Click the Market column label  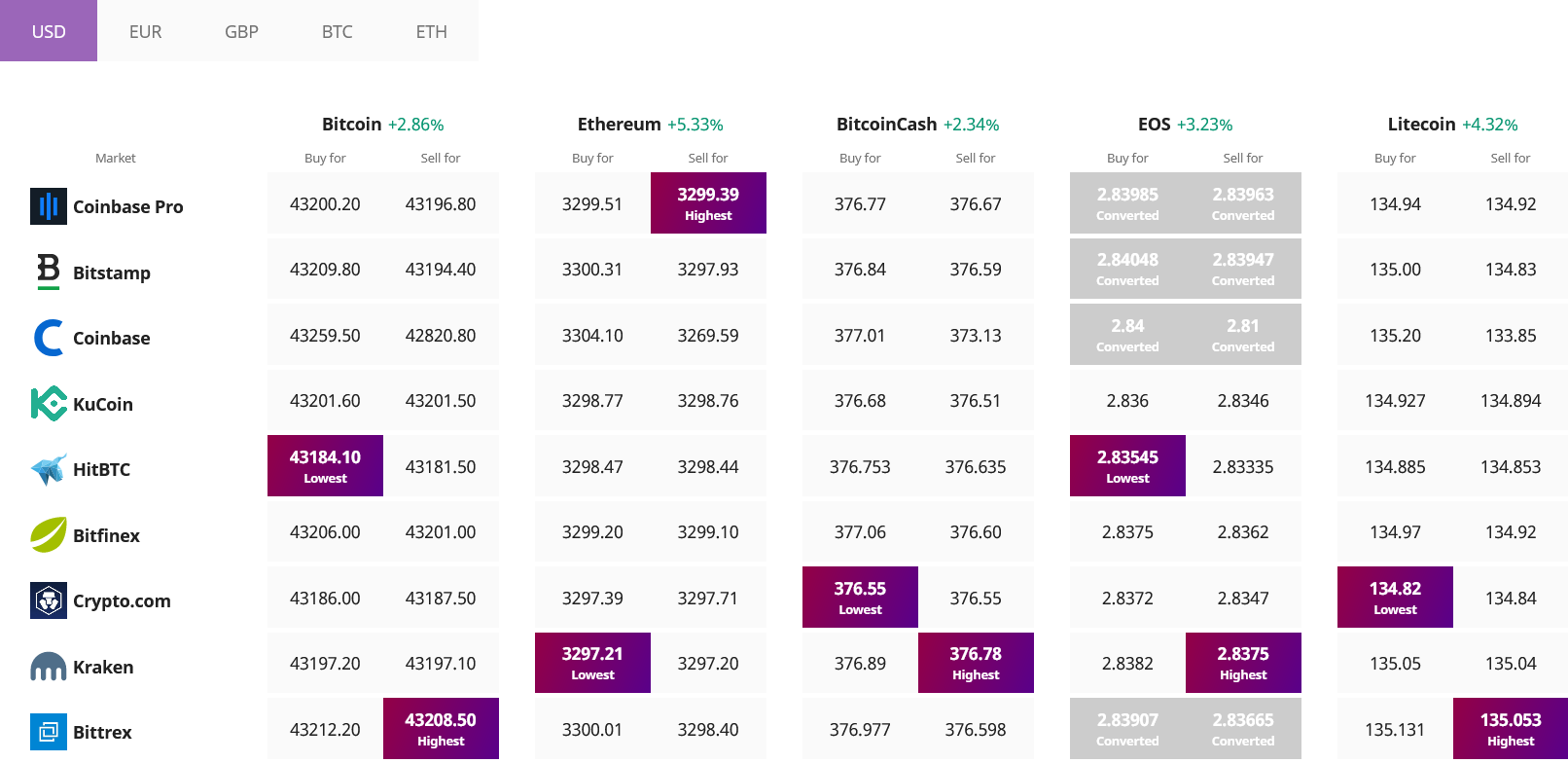116,158
